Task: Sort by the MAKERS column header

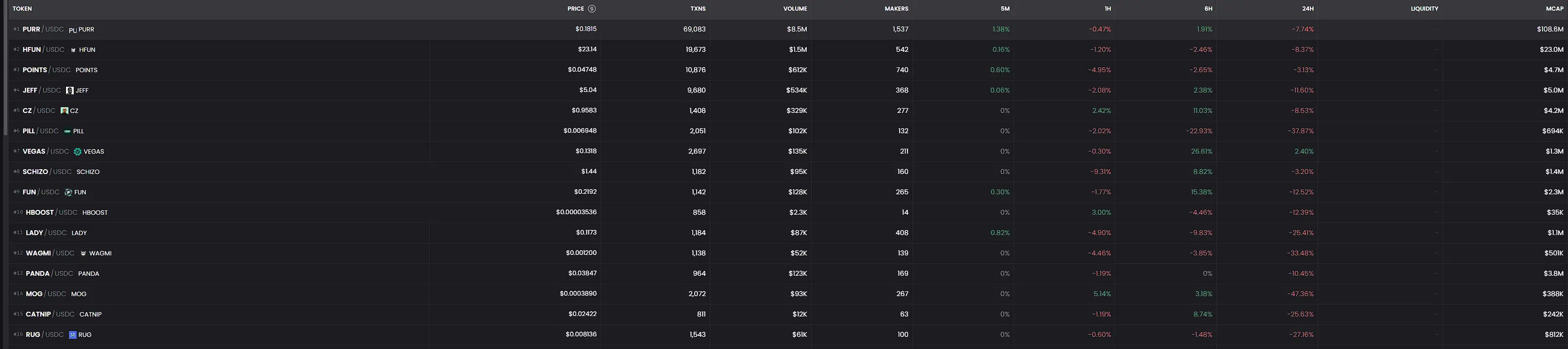Action: [896, 9]
